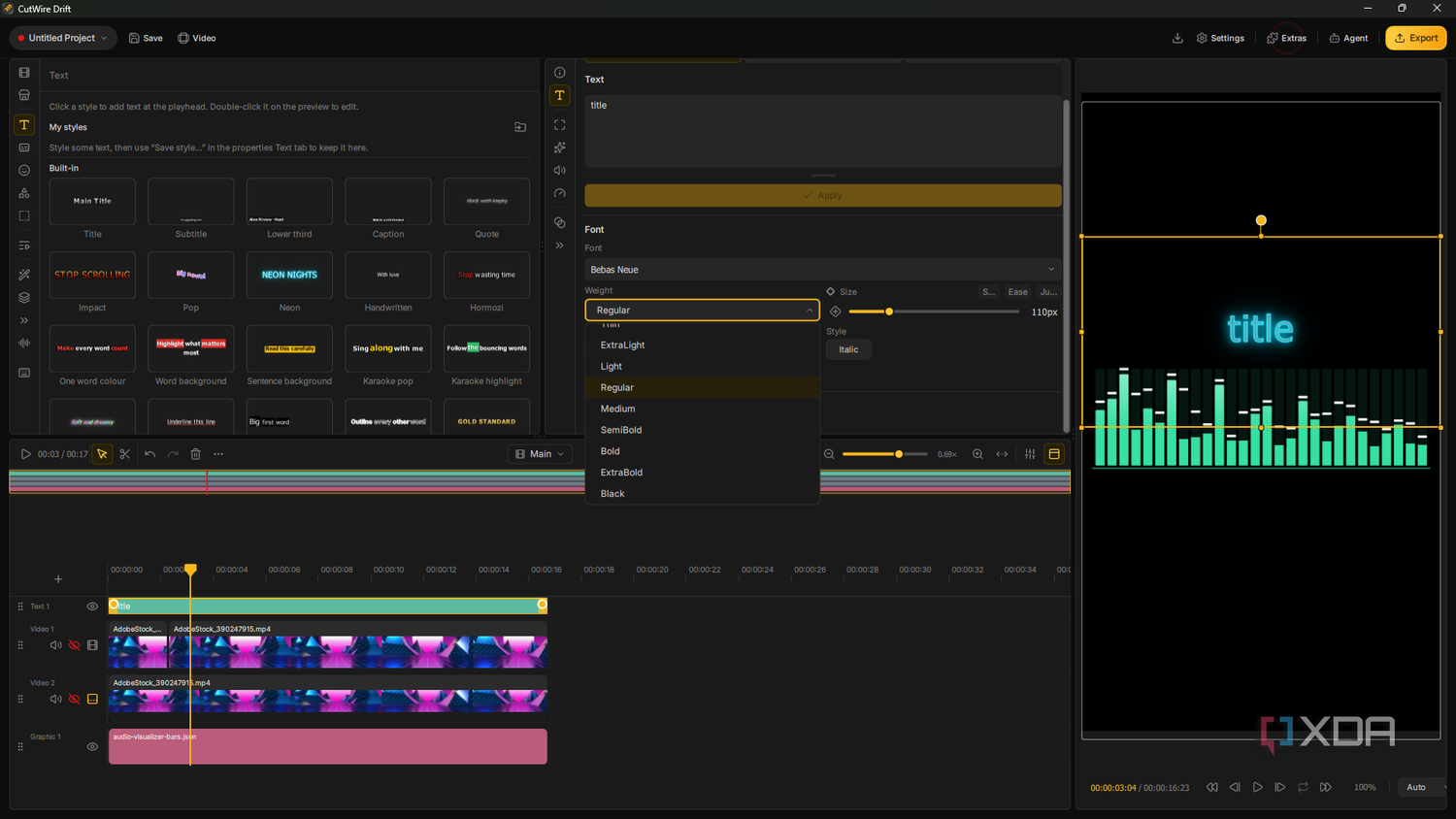Pick the Neon Nights text style thumbnail

[x=289, y=275]
